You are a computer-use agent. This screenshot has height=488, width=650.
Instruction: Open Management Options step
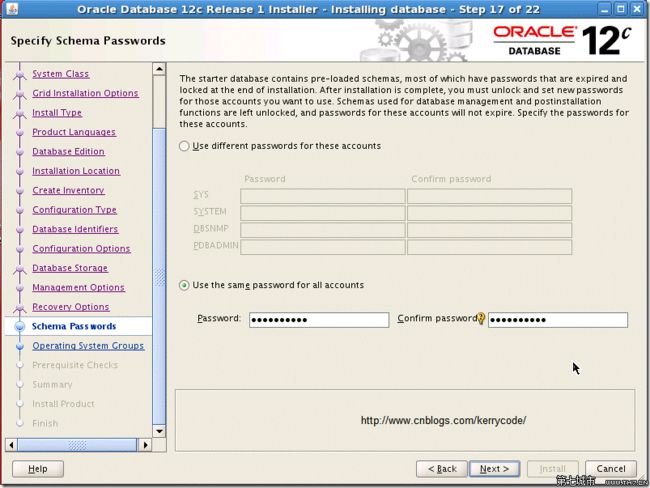(x=78, y=287)
